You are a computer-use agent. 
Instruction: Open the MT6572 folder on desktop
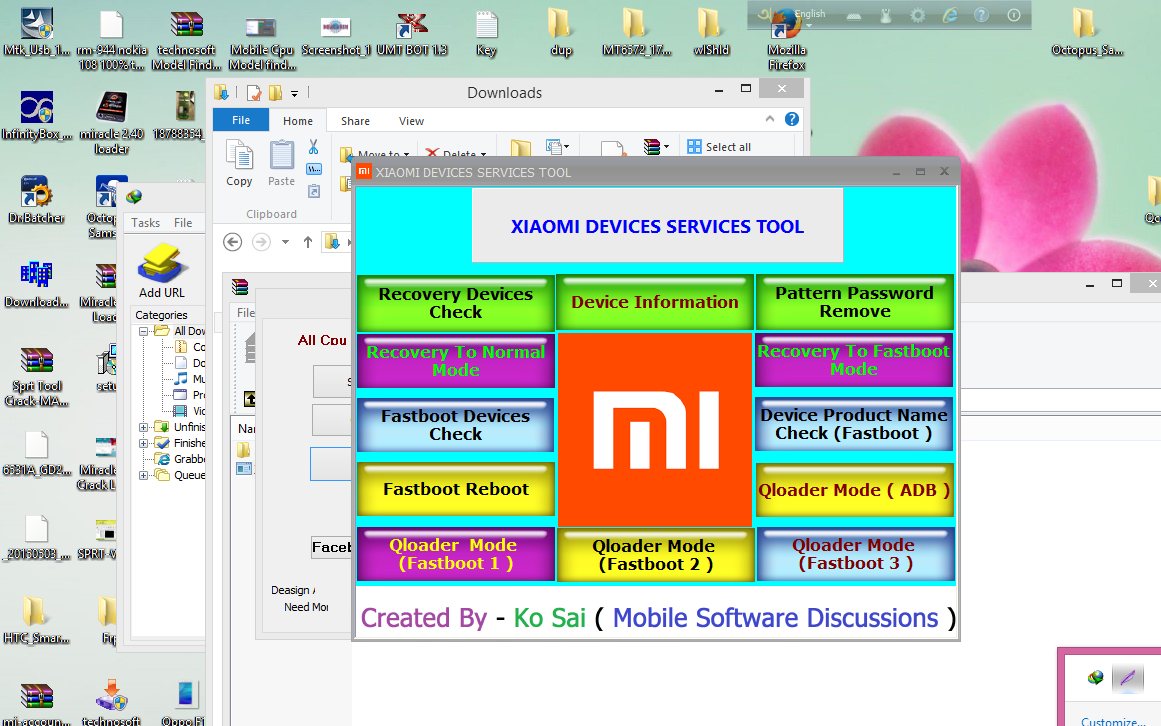(636, 34)
